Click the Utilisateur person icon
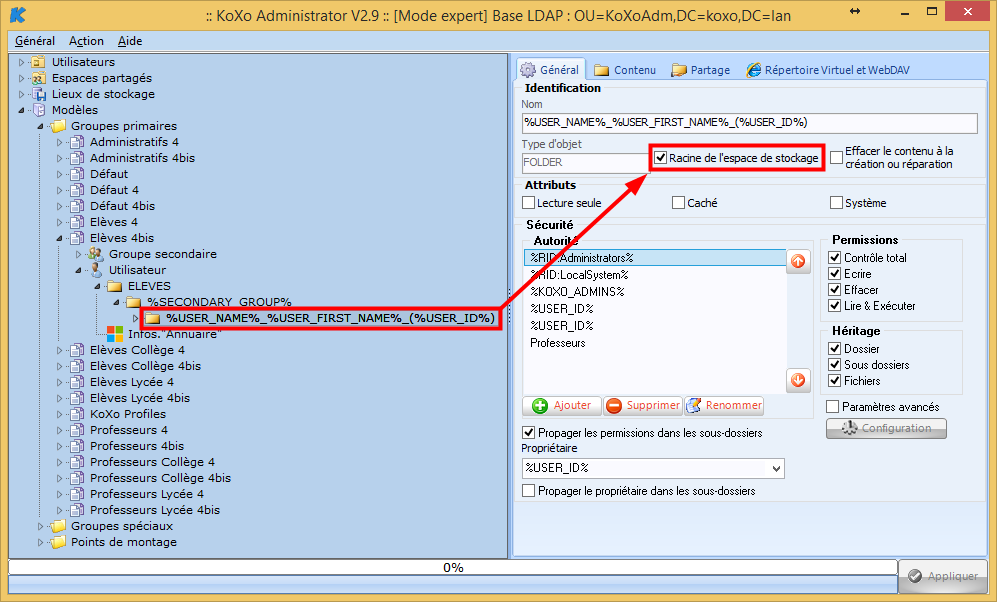Image resolution: width=997 pixels, height=602 pixels. pos(96,270)
